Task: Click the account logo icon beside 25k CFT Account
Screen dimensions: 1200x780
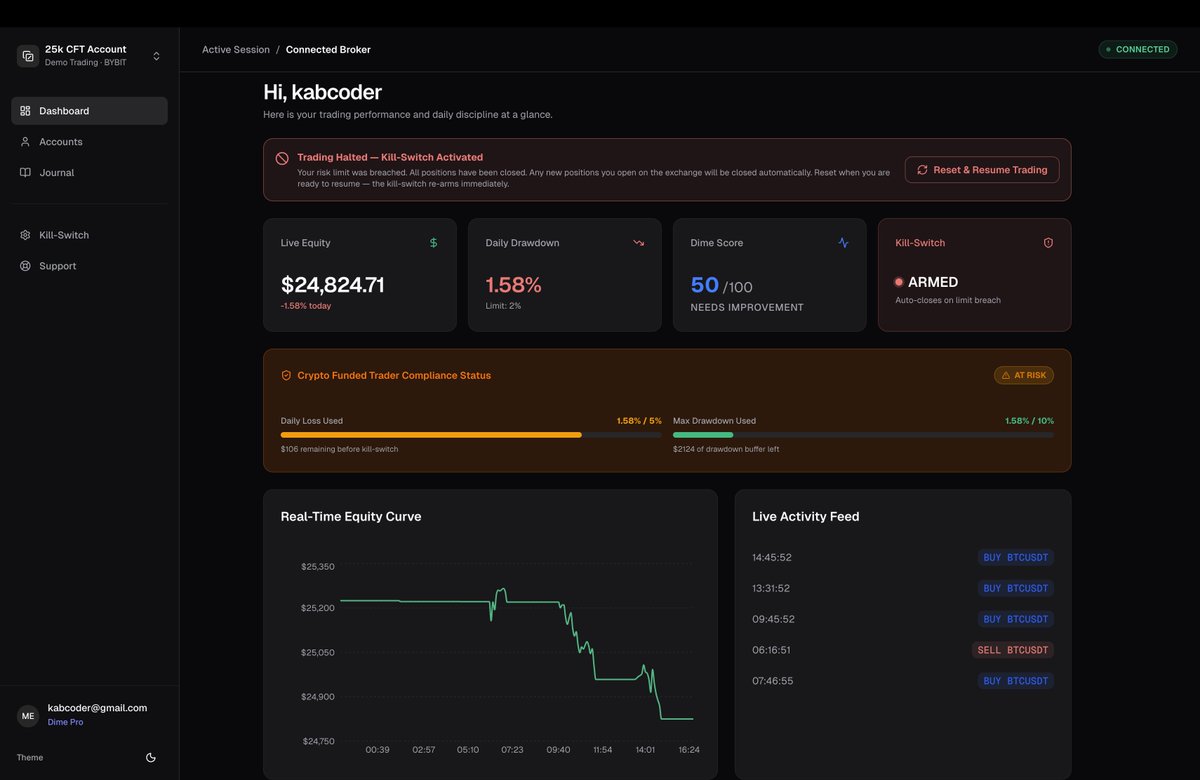Action: pyautogui.click(x=28, y=56)
